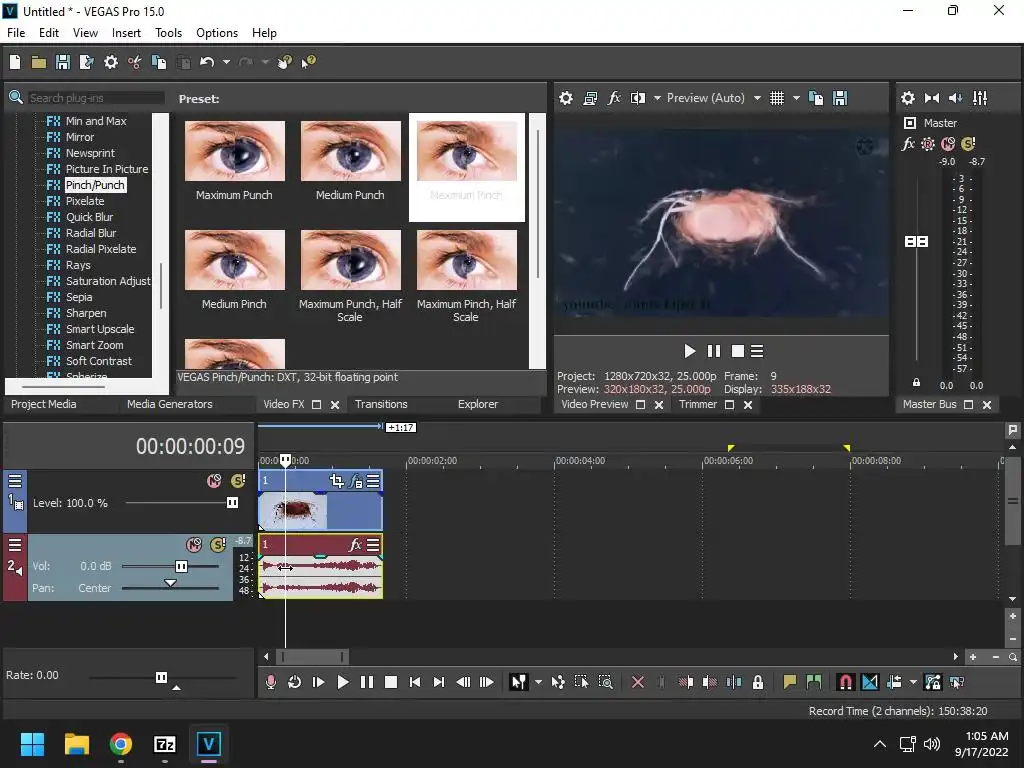Save preview snapshot to file

(840, 98)
